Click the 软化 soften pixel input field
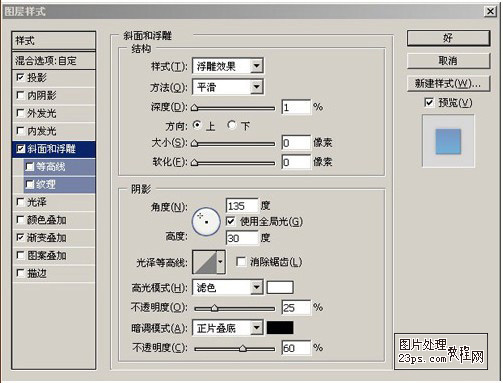 point(296,162)
